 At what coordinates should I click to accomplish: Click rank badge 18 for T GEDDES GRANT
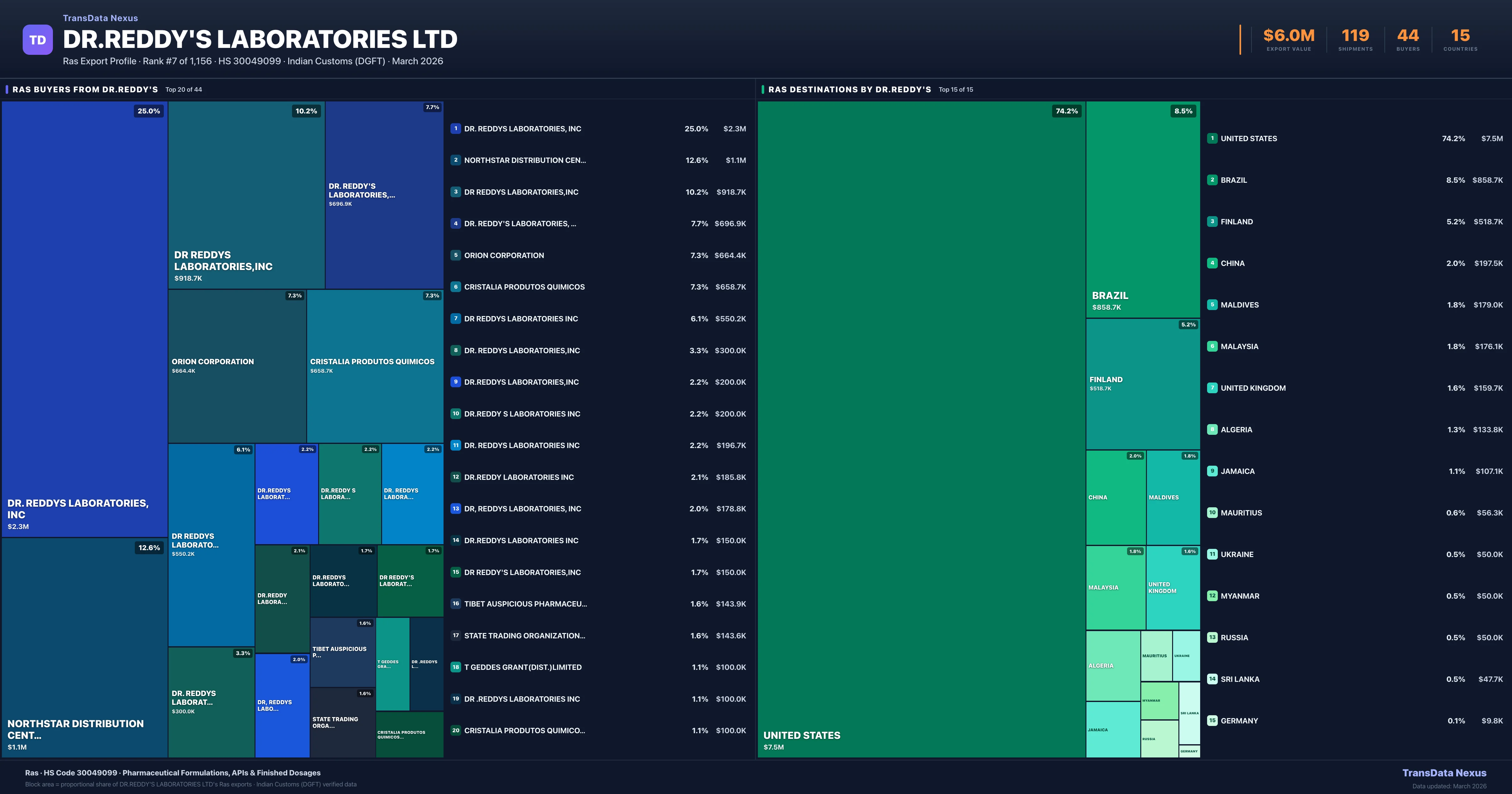(455, 667)
